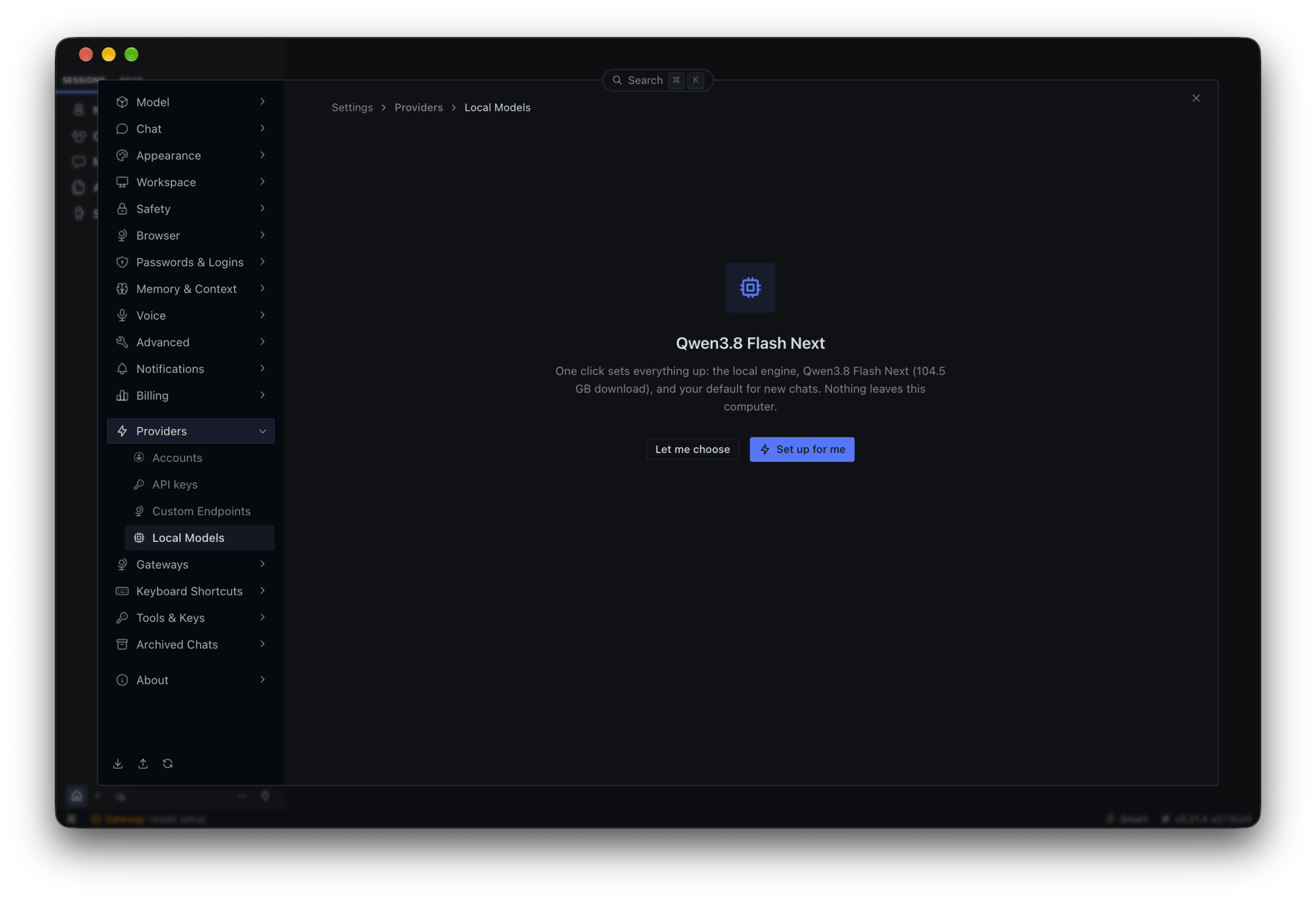Viewport: 1316px width, 901px height.
Task: Expand the Browser settings chevron
Action: [262, 235]
